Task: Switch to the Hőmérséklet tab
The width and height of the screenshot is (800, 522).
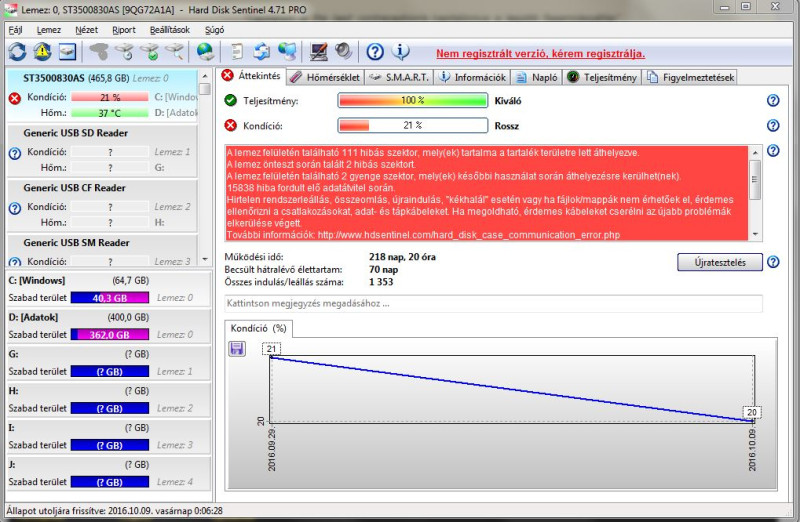Action: click(324, 77)
